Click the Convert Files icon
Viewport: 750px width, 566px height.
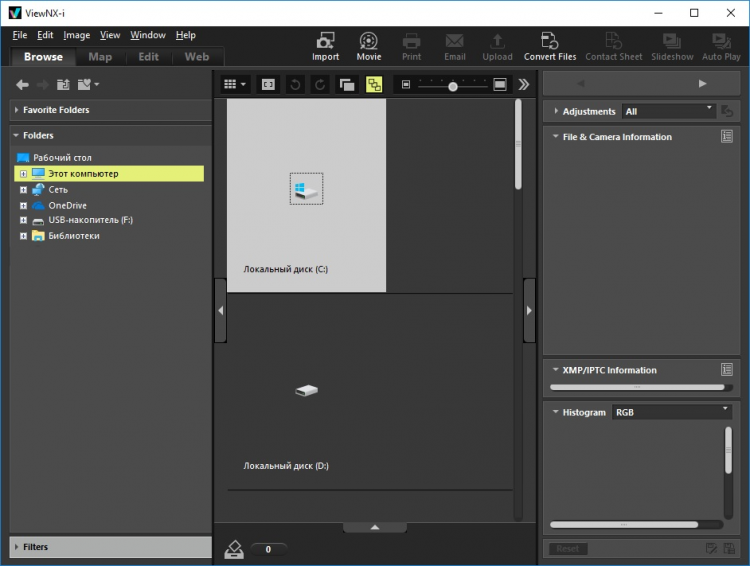[x=549, y=45]
